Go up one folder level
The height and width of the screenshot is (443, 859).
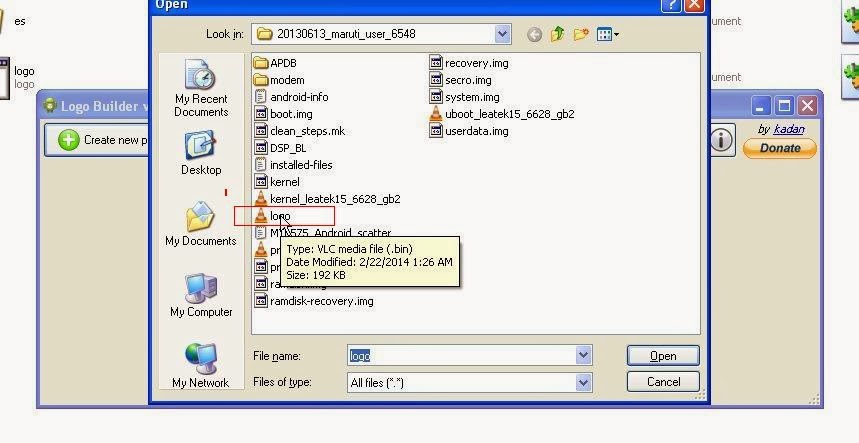[x=557, y=34]
